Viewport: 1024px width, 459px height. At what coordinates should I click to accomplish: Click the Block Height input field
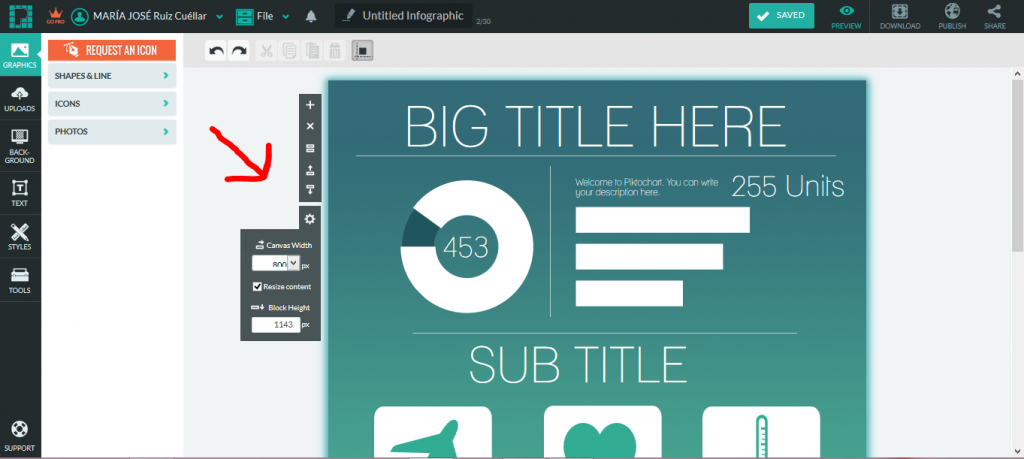(276, 324)
